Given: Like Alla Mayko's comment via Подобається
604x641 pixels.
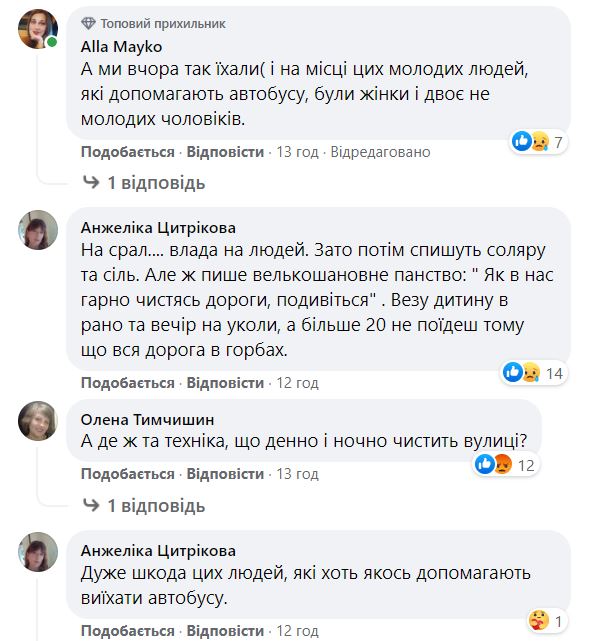Looking at the screenshot, I should pos(128,152).
